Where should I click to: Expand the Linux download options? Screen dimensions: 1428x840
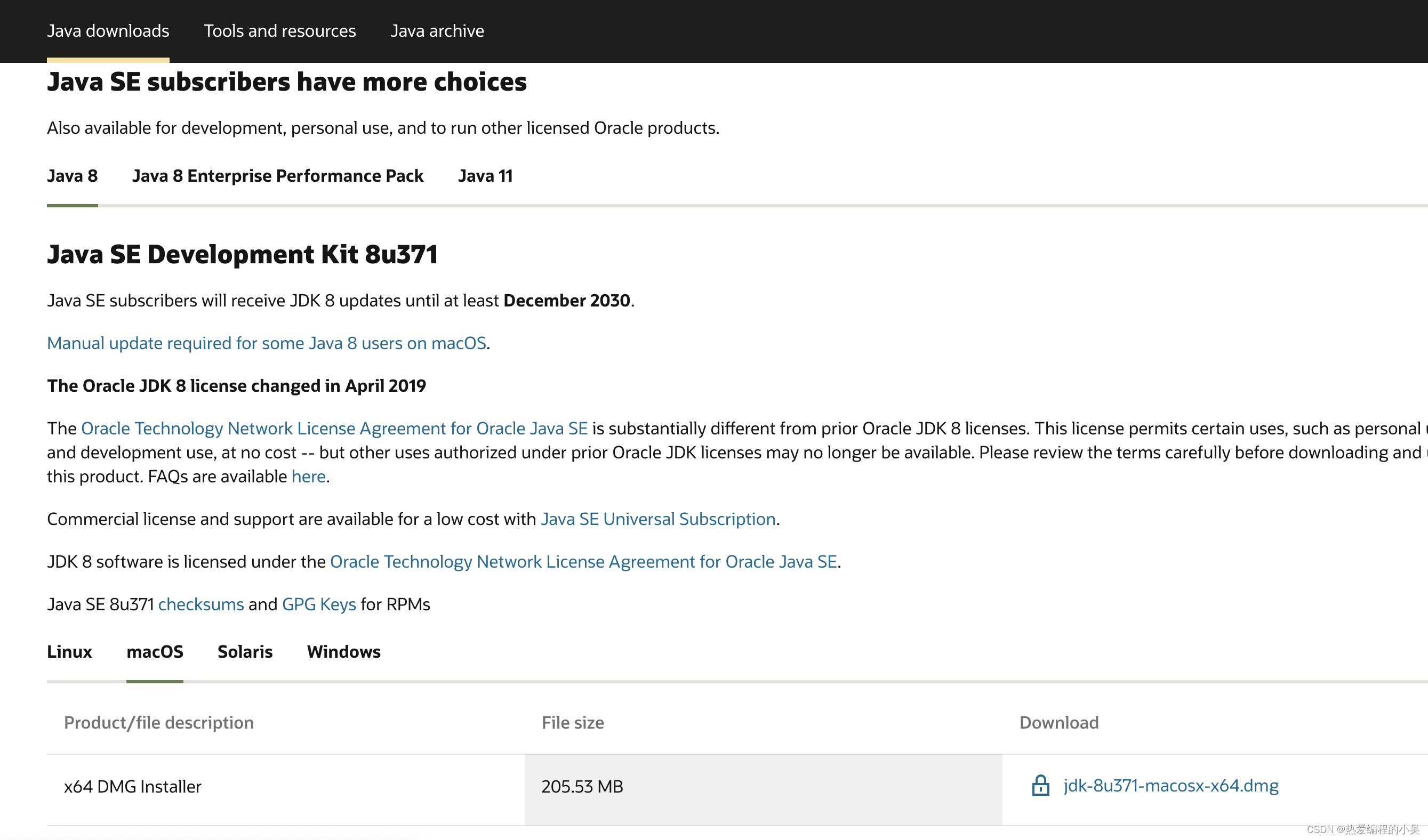(69, 652)
